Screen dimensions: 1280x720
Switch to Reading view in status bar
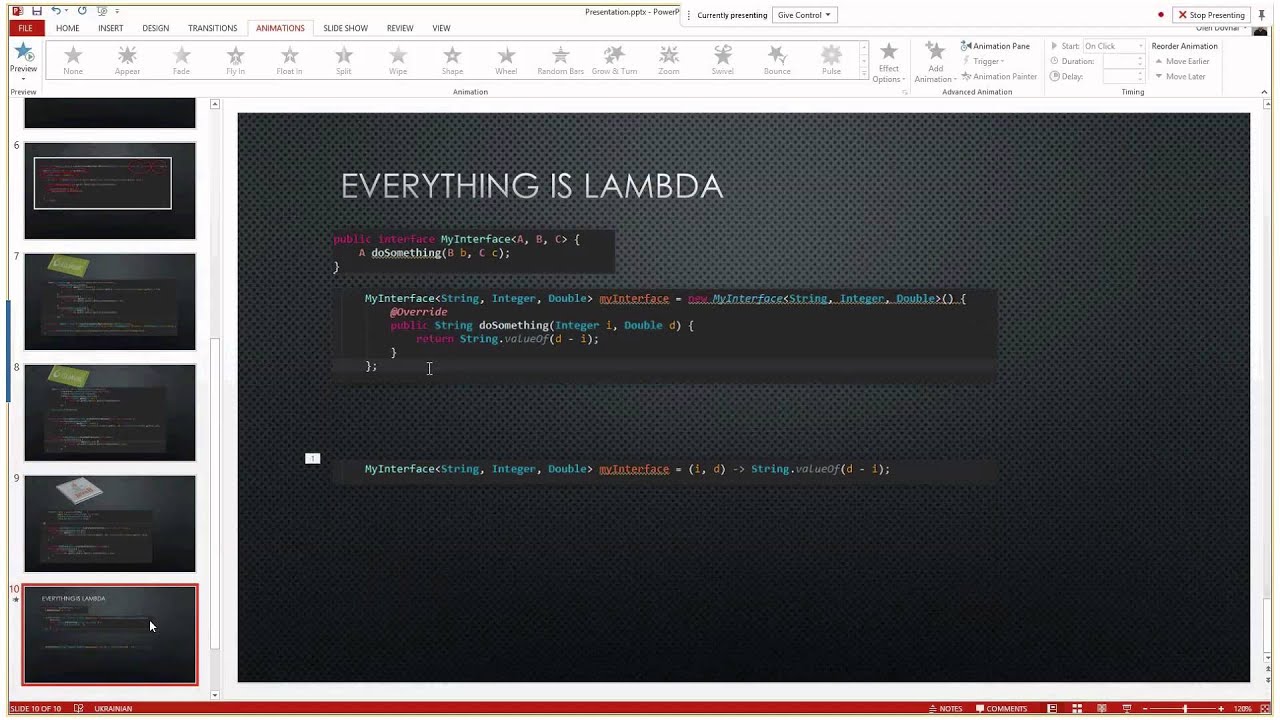(1102, 708)
